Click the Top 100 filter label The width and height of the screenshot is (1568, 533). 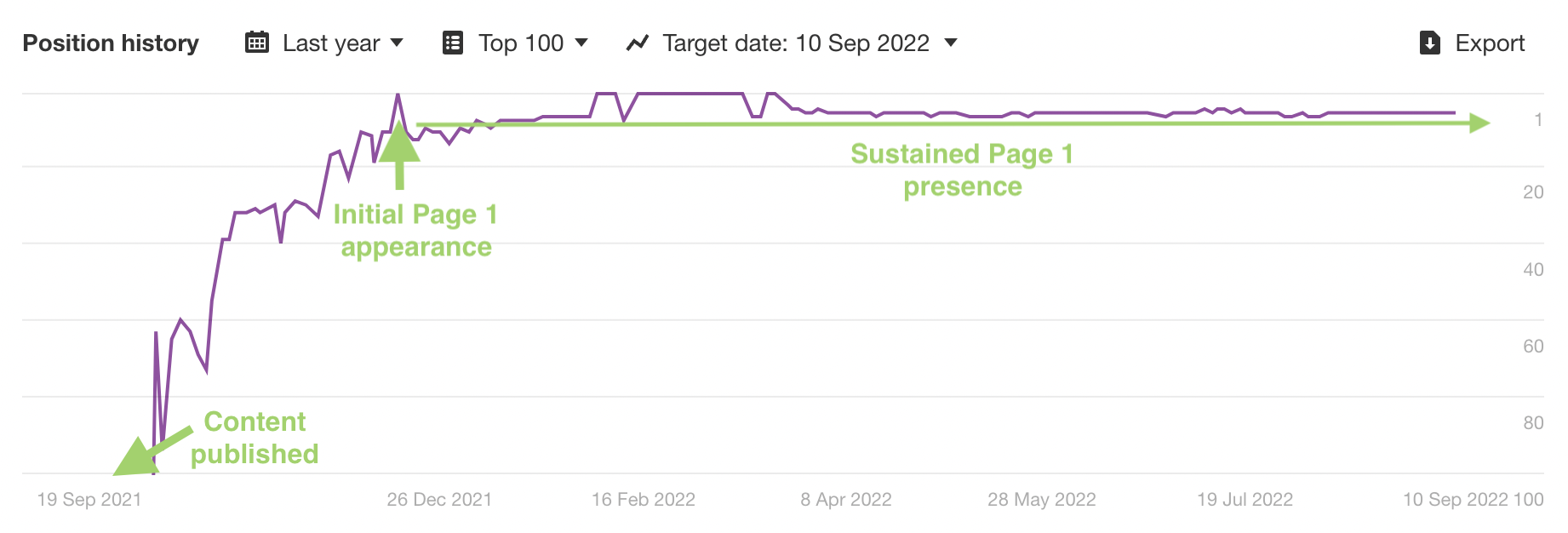(521, 43)
